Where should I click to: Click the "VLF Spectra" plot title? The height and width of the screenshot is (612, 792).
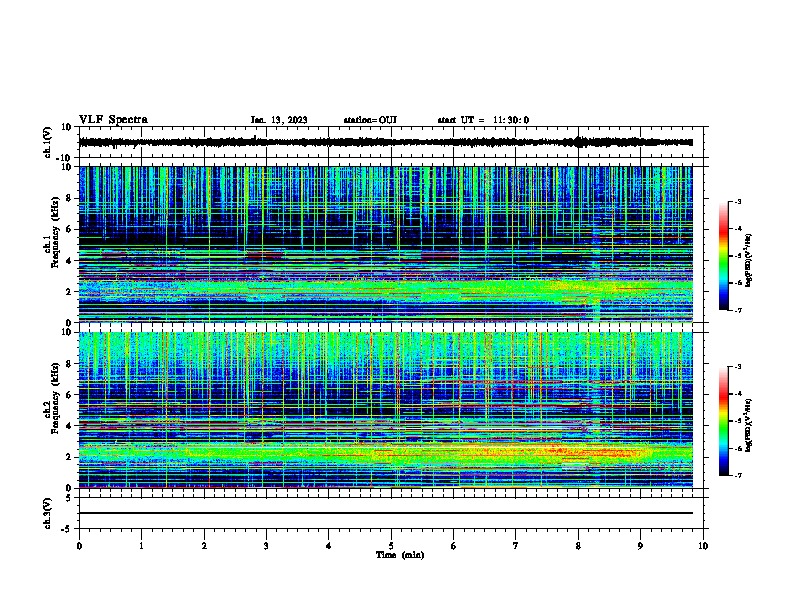(x=113, y=120)
